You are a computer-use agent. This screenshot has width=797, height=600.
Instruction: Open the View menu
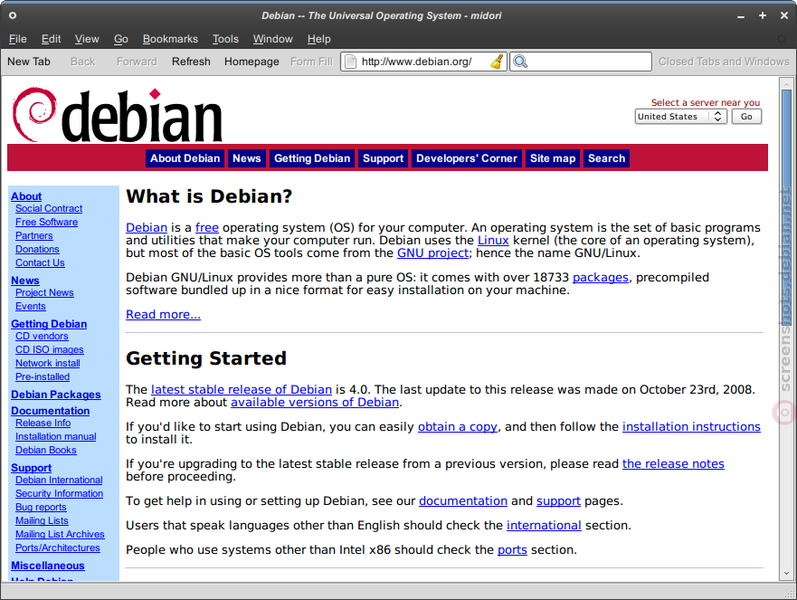pos(87,39)
